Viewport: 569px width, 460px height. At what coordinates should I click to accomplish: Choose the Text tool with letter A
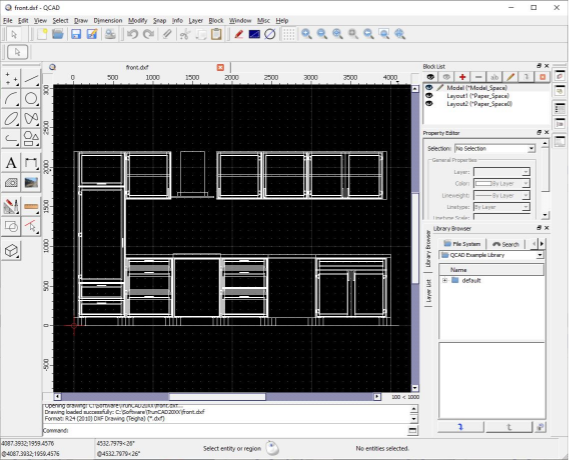(11, 163)
